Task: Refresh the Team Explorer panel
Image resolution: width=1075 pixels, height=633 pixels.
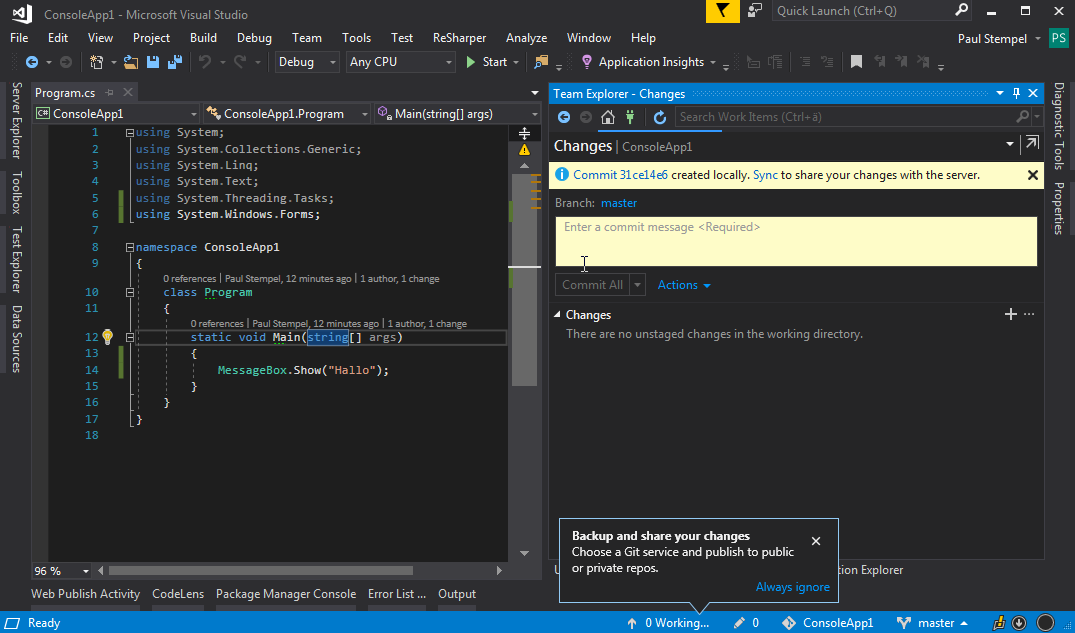Action: pos(660,117)
